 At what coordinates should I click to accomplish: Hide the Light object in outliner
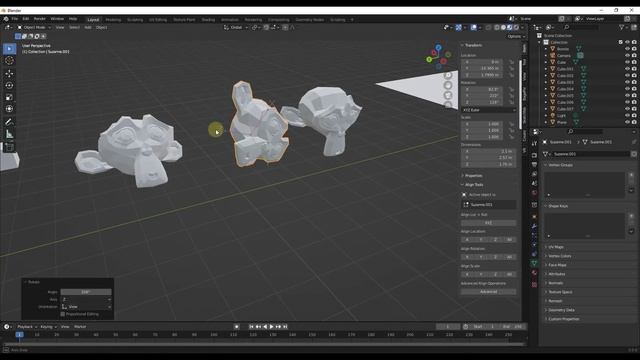click(x=627, y=116)
